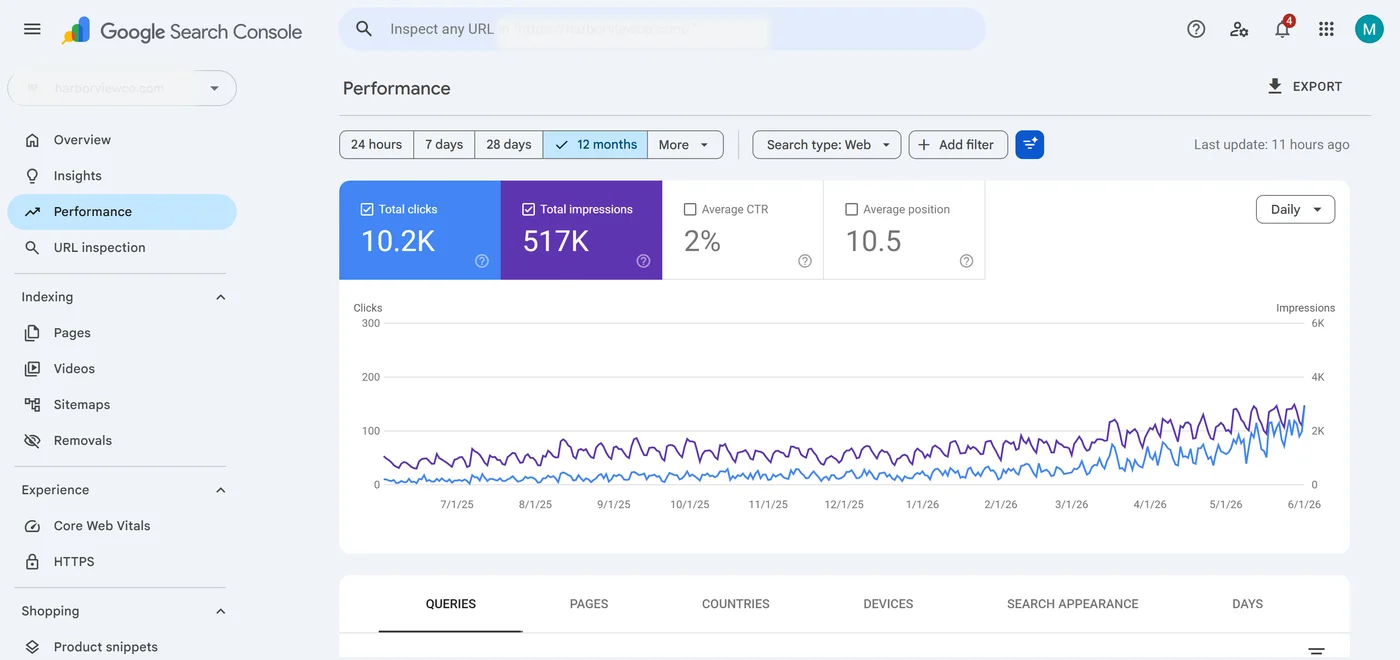This screenshot has width=1400, height=660.
Task: Open the notifications bell
Action: point(1283,28)
